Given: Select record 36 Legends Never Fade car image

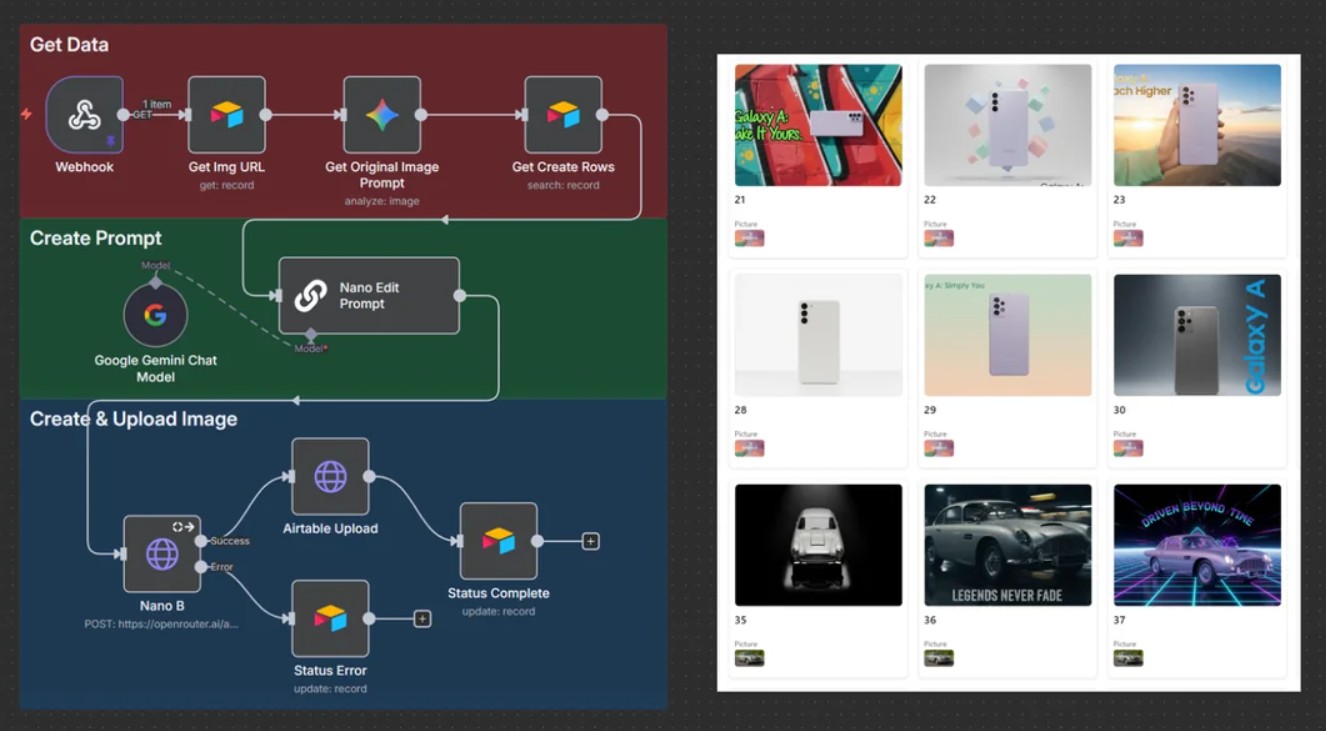Looking at the screenshot, I should [x=1007, y=545].
